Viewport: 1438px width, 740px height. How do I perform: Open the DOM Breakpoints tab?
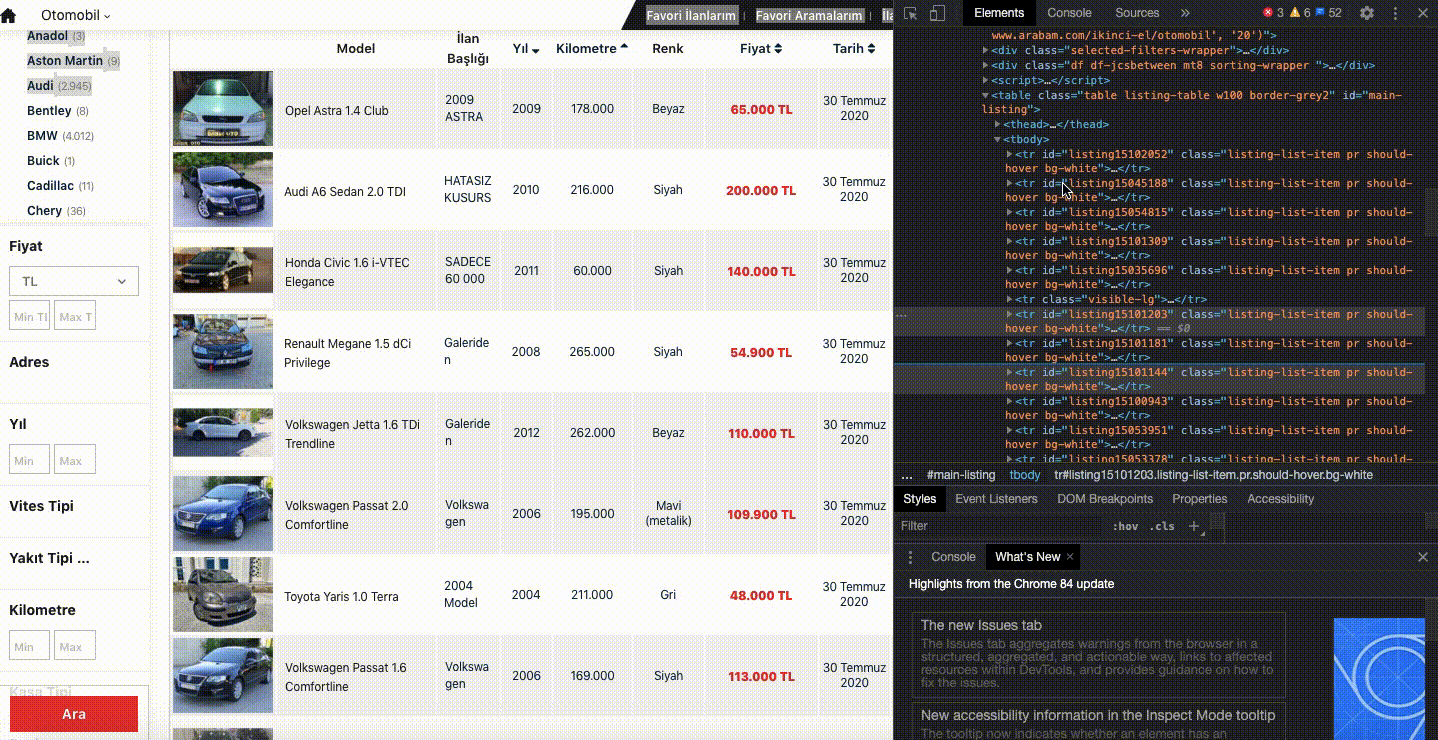(1105, 499)
